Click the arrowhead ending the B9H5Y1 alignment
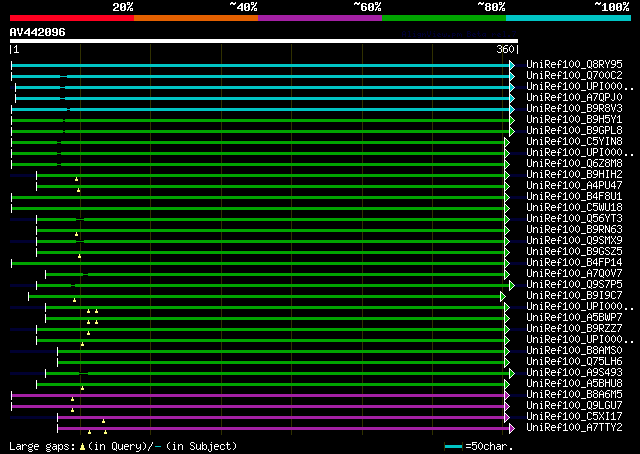Viewport: 640px width, 454px height. (512, 120)
